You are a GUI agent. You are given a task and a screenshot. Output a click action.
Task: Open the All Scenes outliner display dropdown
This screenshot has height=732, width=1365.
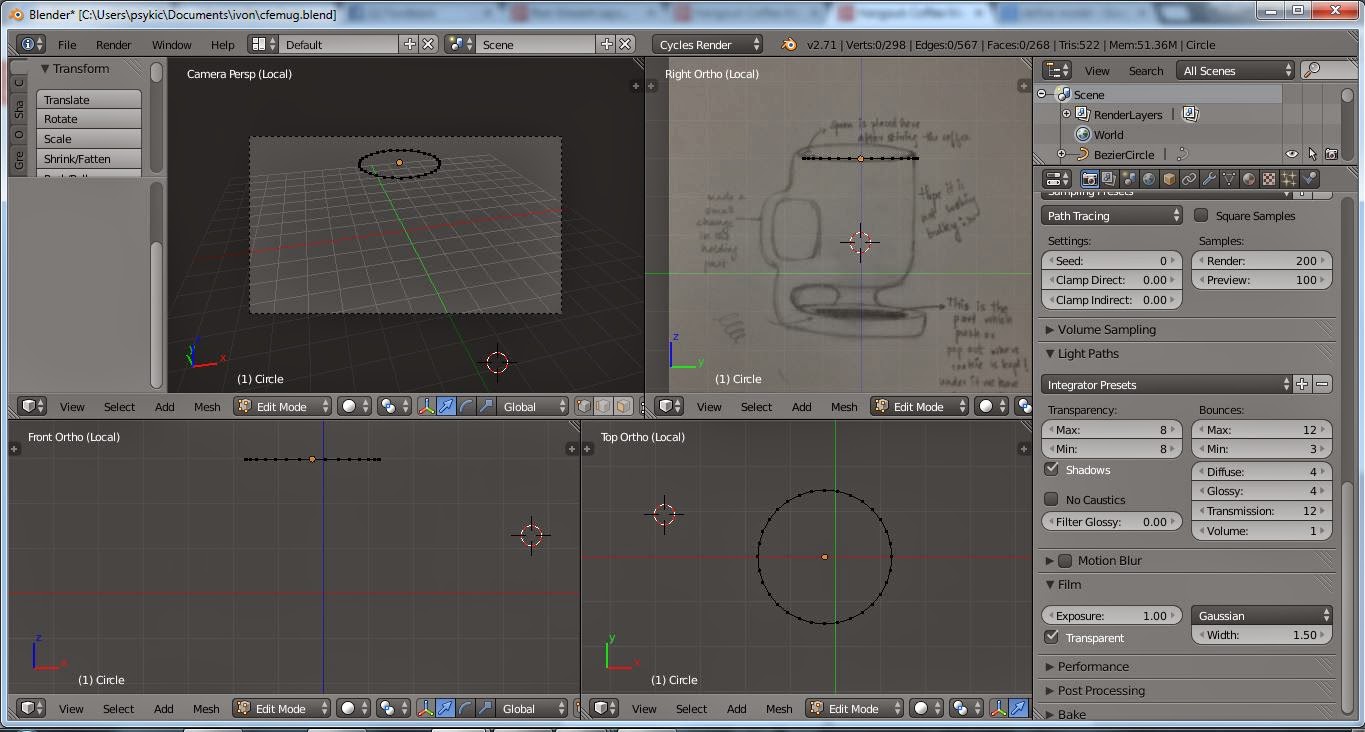[x=1237, y=70]
